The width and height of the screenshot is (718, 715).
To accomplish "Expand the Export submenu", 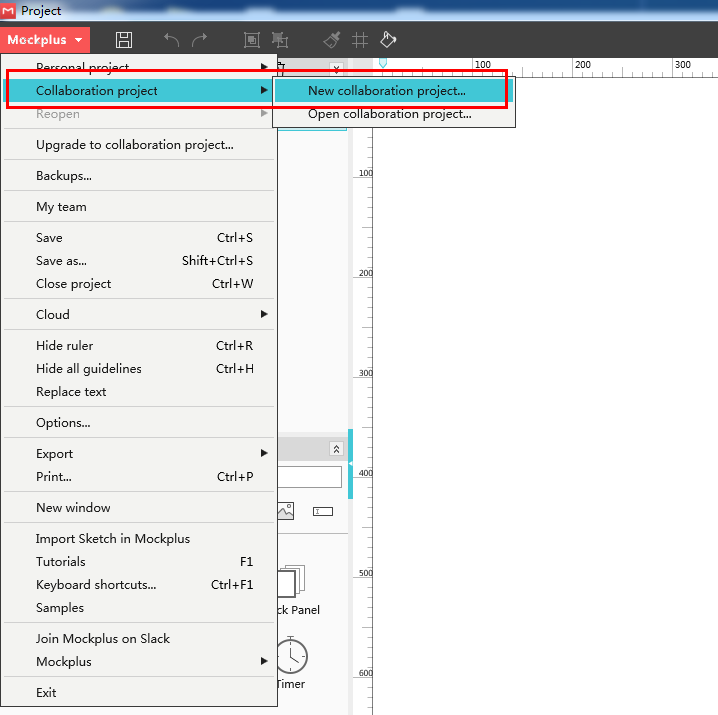I will pyautogui.click(x=139, y=454).
